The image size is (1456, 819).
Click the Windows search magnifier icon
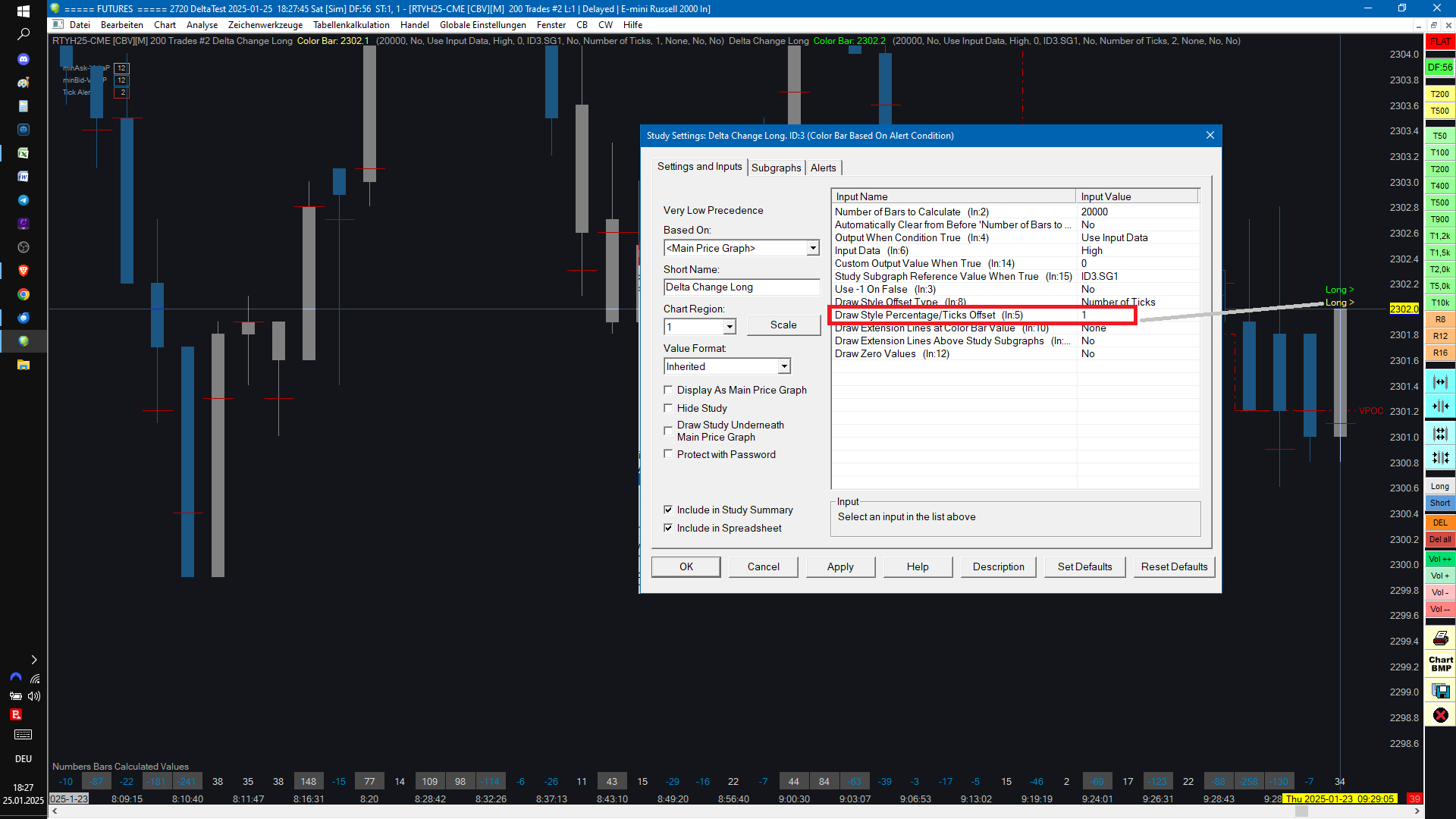24,35
